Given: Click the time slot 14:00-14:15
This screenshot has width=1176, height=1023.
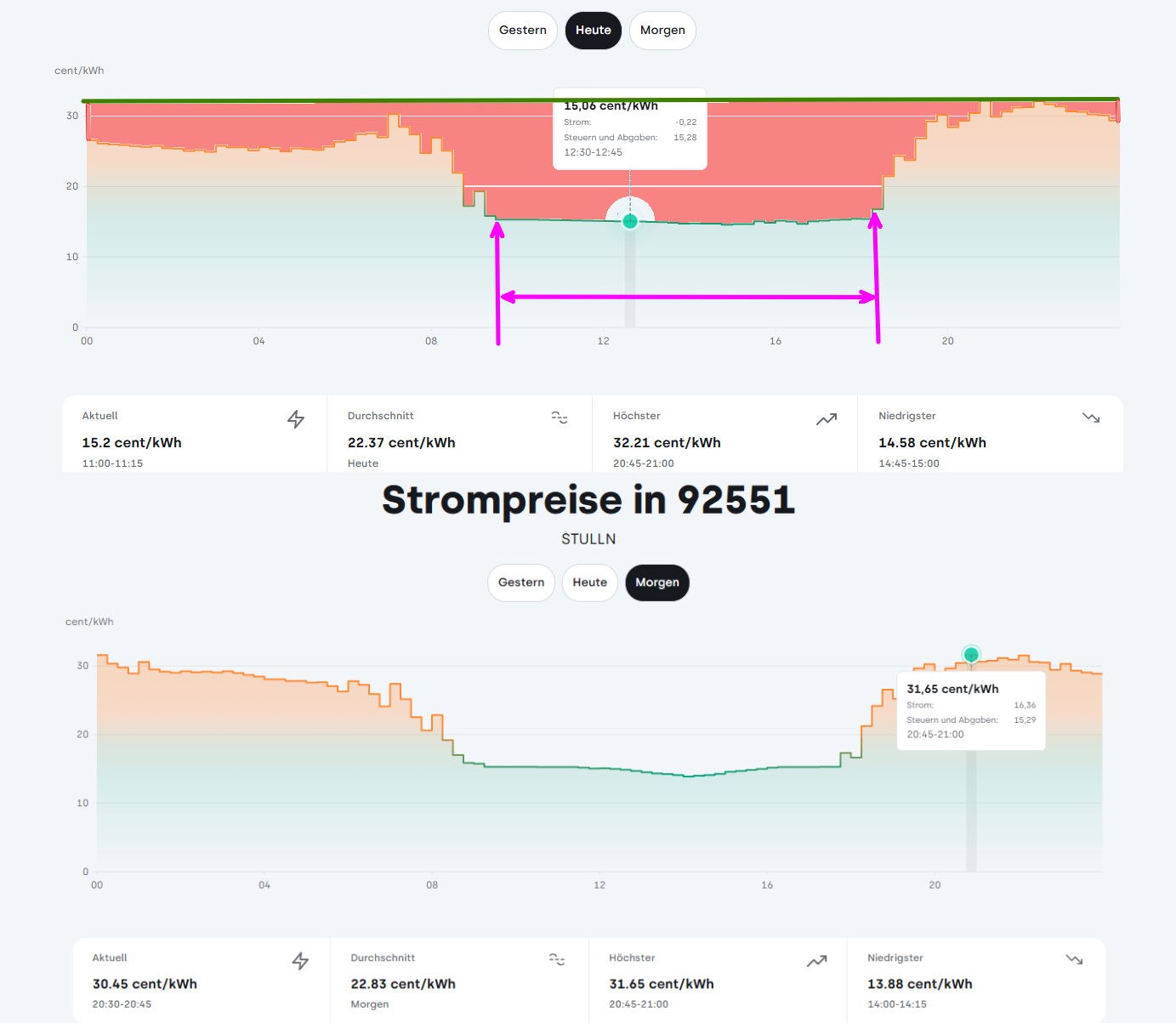Looking at the screenshot, I should [897, 1004].
